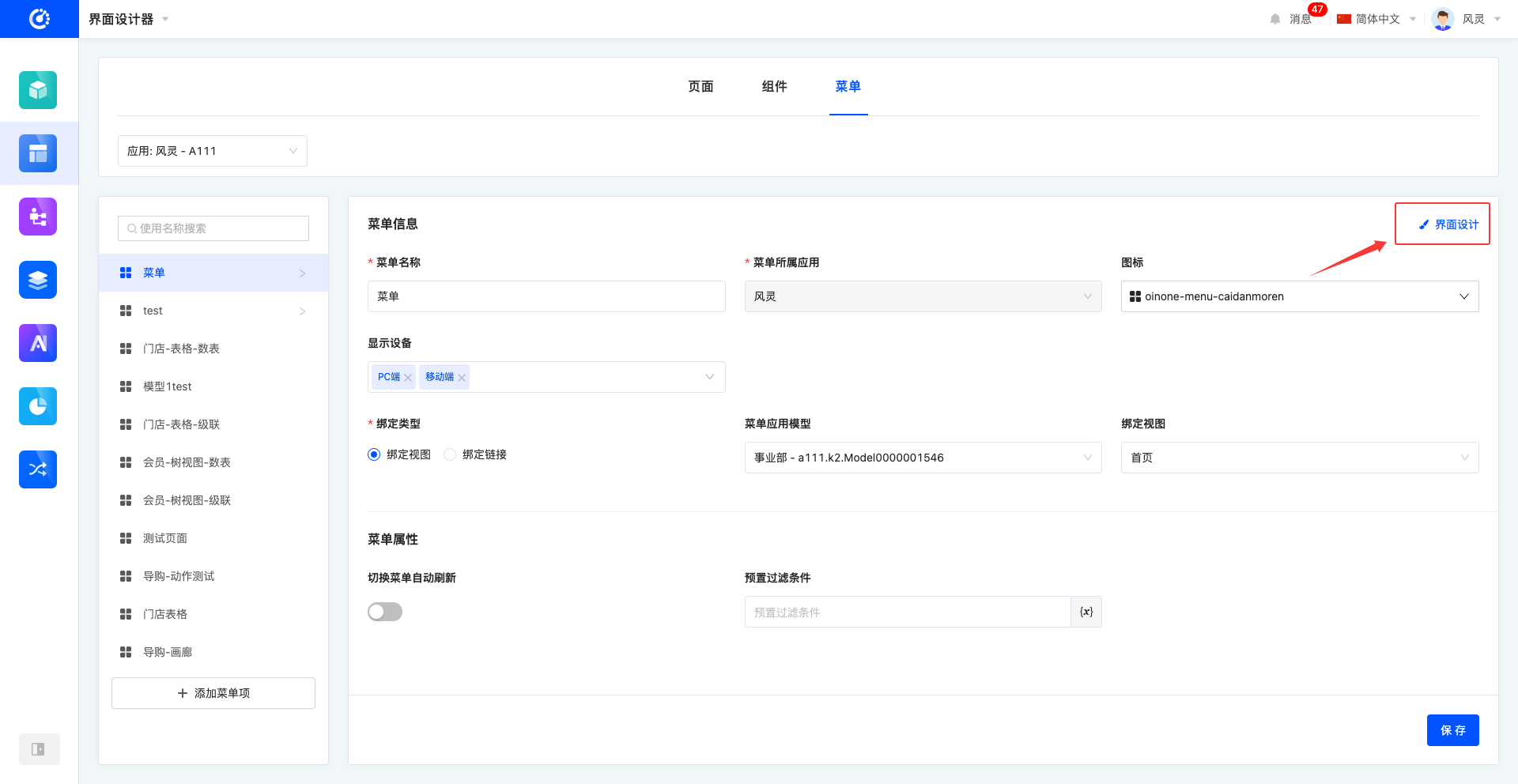Switch to the 组件 tab
Image resolution: width=1518 pixels, height=784 pixels.
pyautogui.click(x=774, y=86)
